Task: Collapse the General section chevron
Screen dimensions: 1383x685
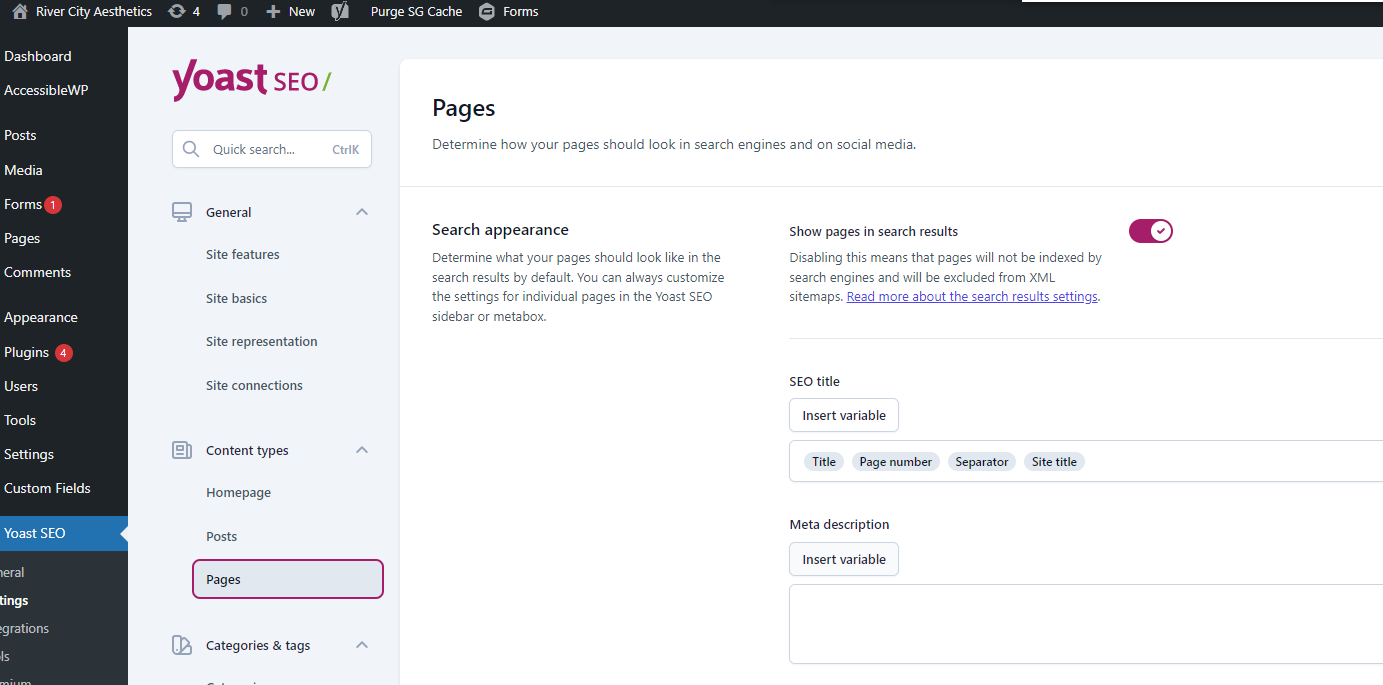Action: coord(362,212)
